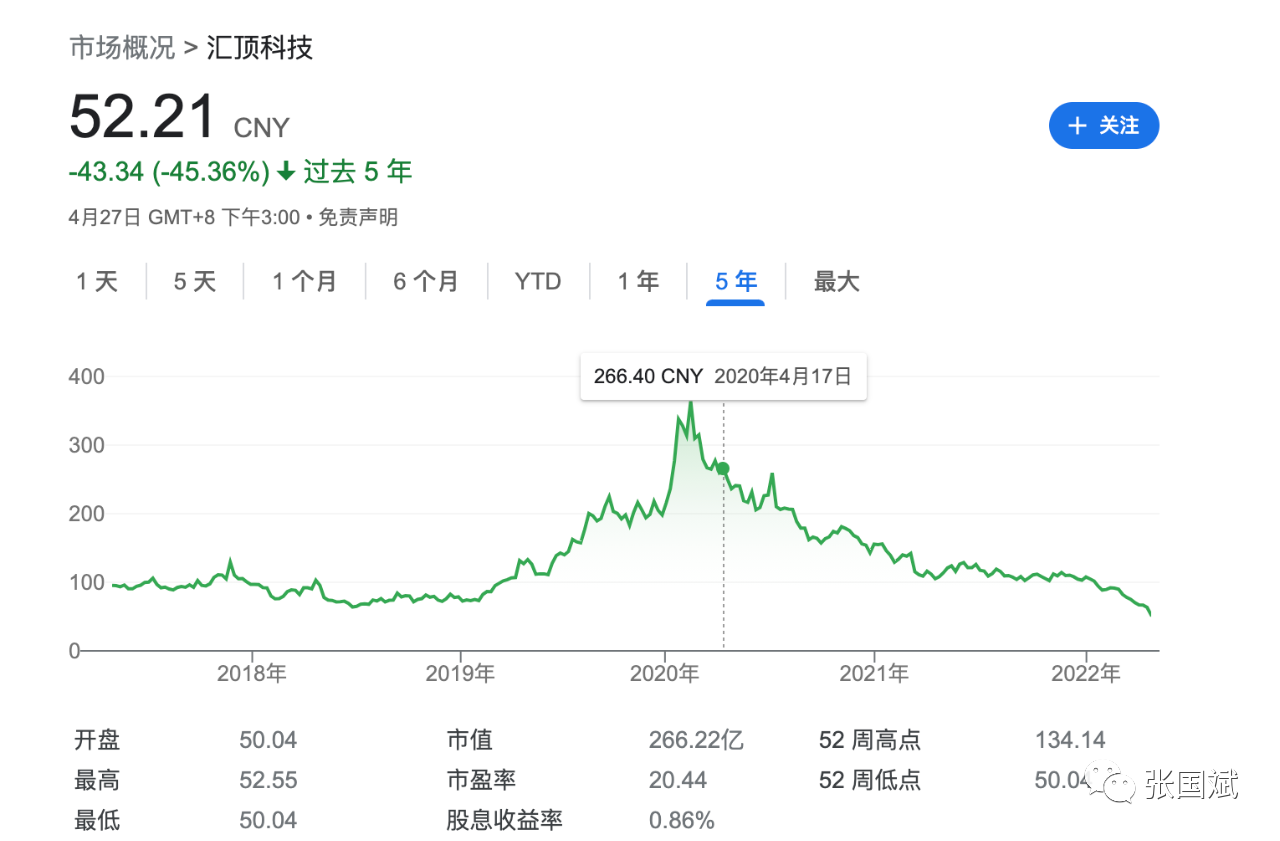Open the 市场概况 breadcrumb link
The height and width of the screenshot is (841, 1280).
pyautogui.click(x=122, y=47)
